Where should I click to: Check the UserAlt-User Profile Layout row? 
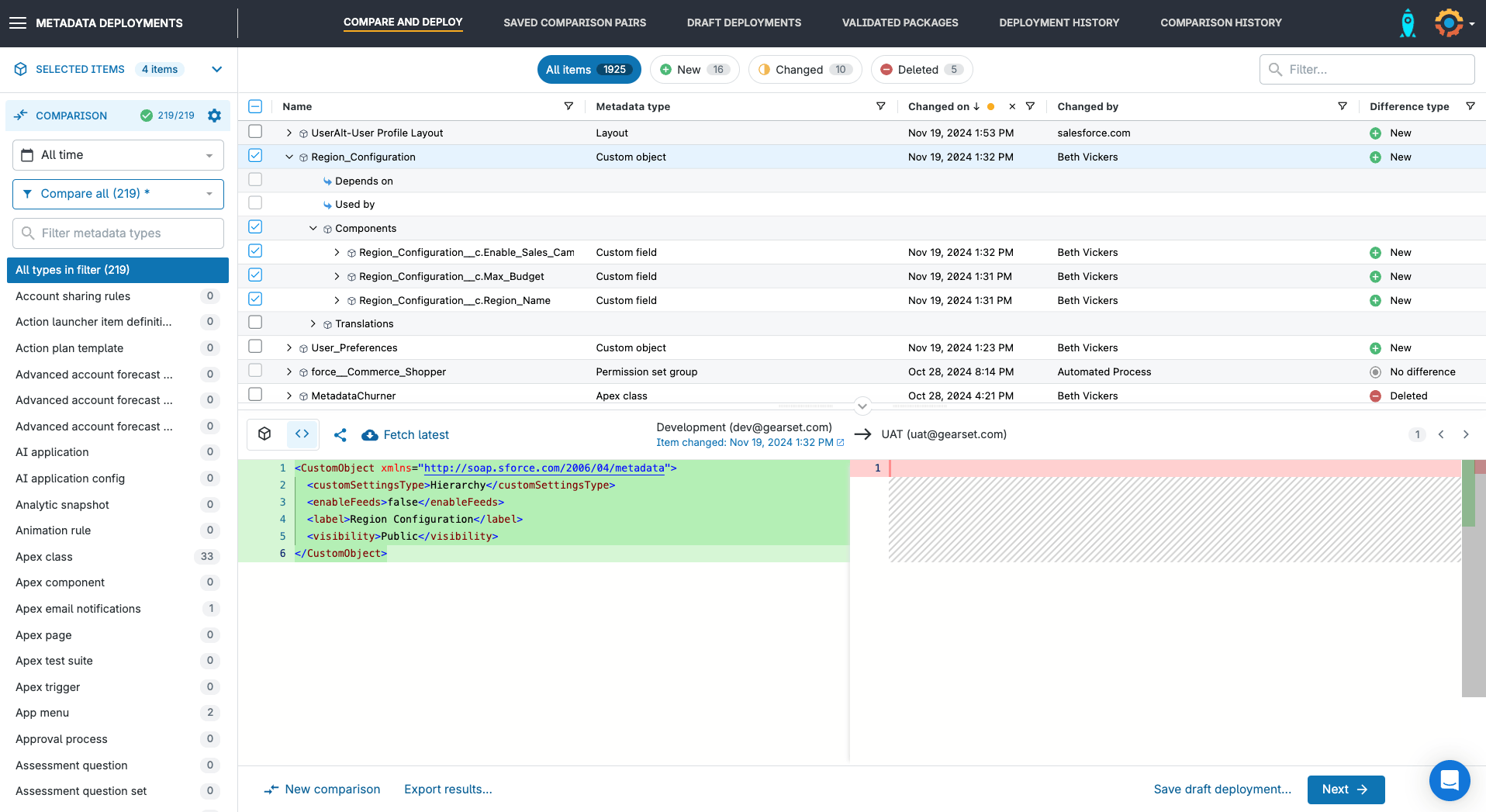(255, 132)
